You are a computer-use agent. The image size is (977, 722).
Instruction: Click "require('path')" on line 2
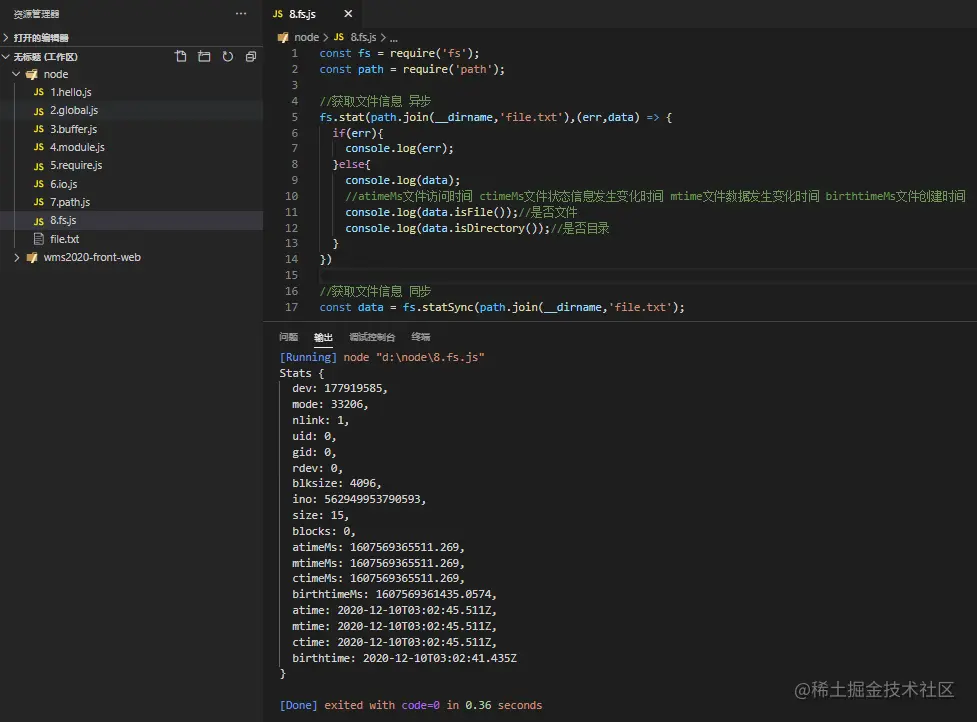[450, 69]
